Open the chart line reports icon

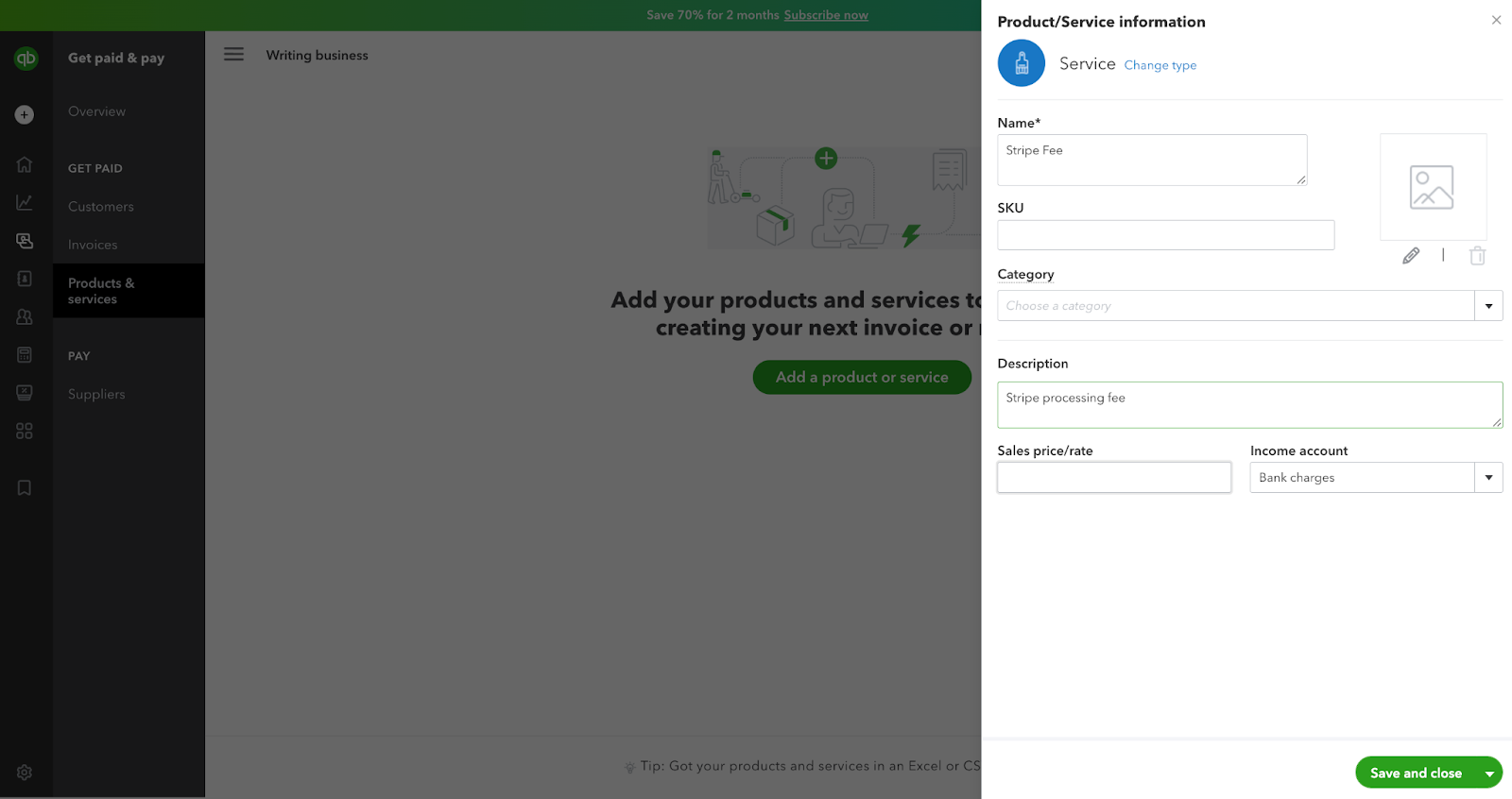point(25,202)
